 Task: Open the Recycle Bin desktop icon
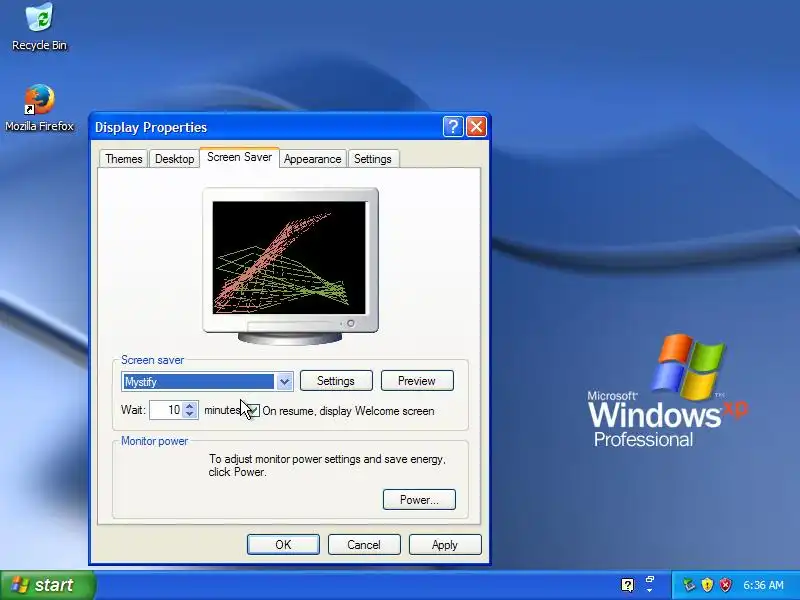coord(39,27)
